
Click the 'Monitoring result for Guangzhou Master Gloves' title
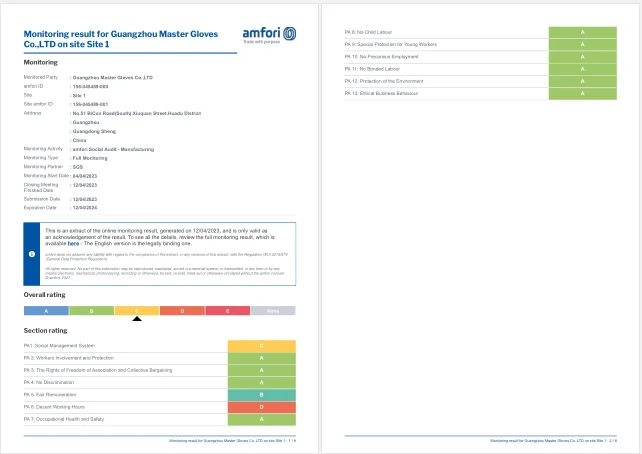[x=121, y=39]
